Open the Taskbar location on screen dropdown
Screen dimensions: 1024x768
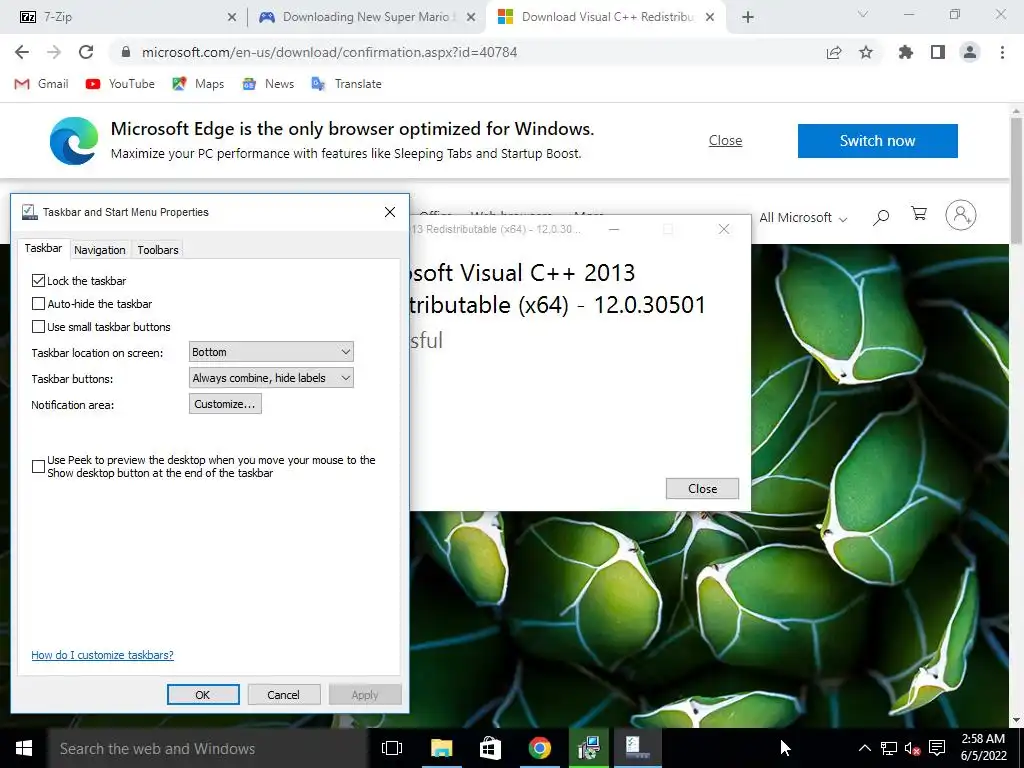pos(271,352)
